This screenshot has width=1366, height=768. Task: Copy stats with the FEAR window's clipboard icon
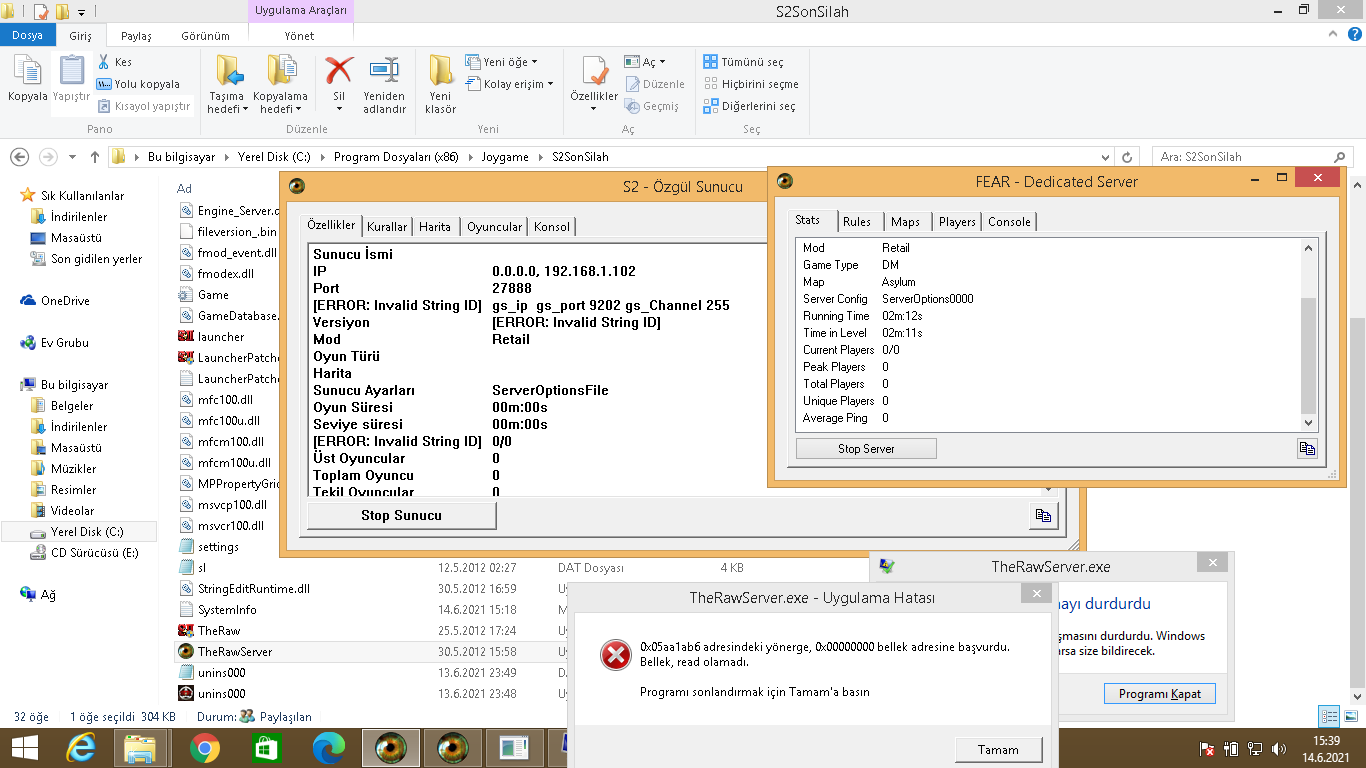[x=1307, y=448]
